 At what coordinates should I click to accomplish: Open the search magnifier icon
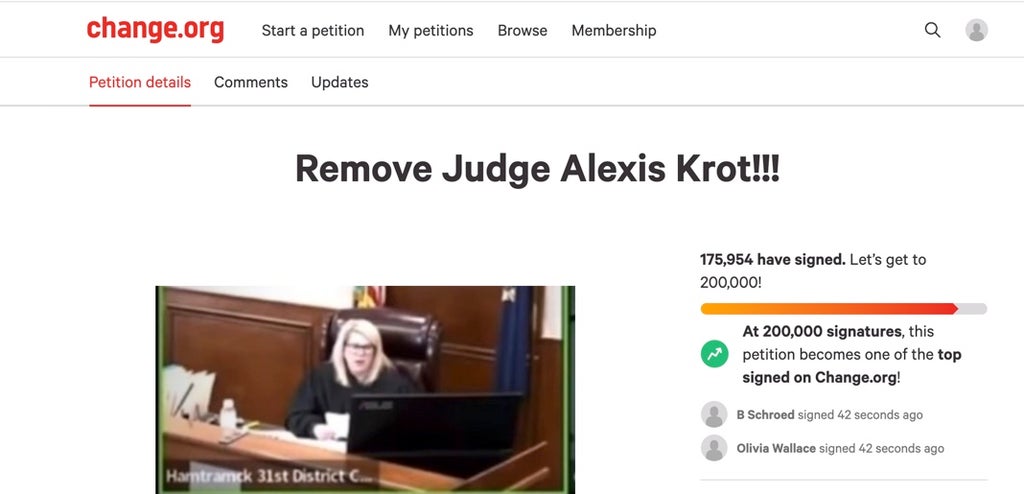tap(933, 30)
